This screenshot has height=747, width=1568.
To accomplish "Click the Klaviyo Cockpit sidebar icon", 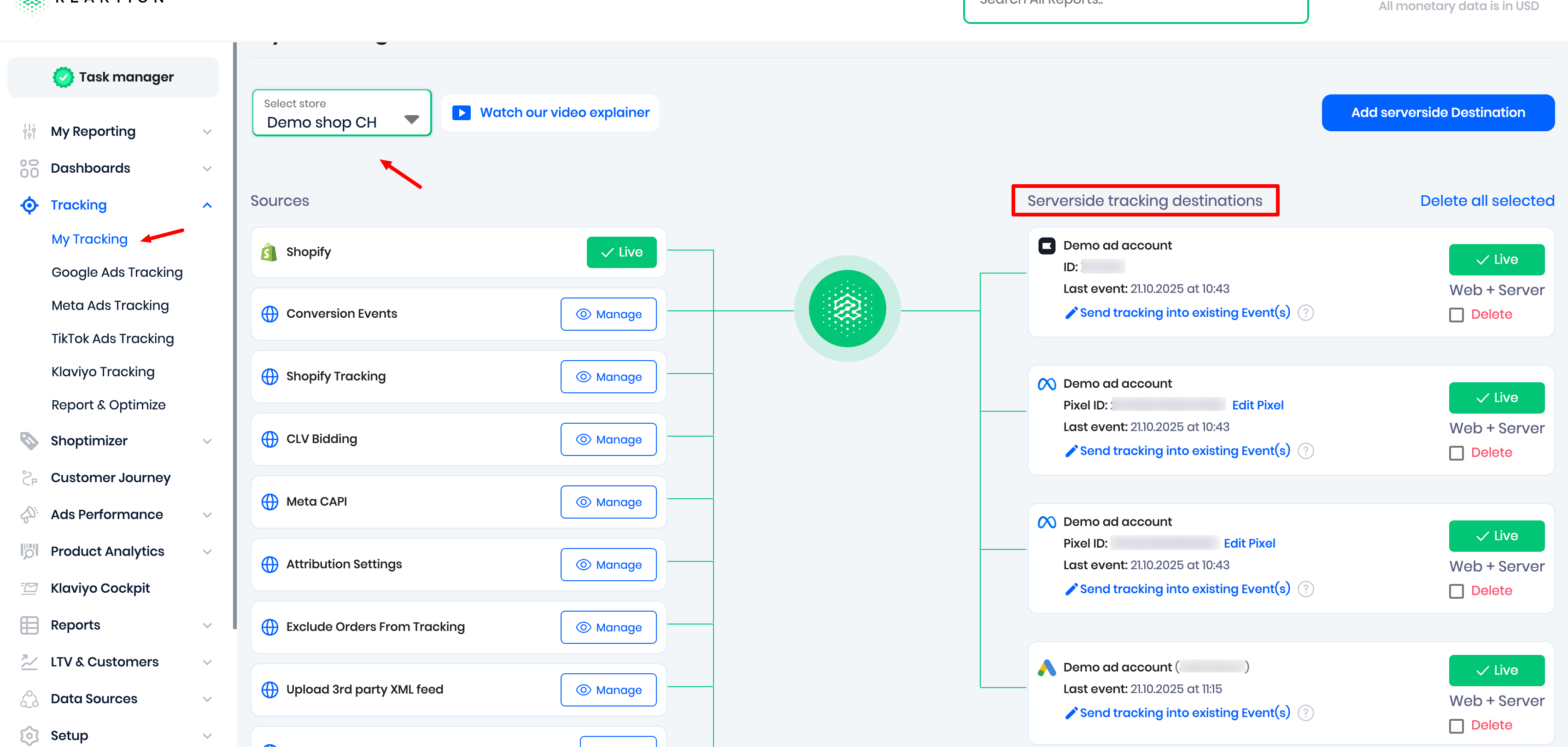I will click(29, 588).
